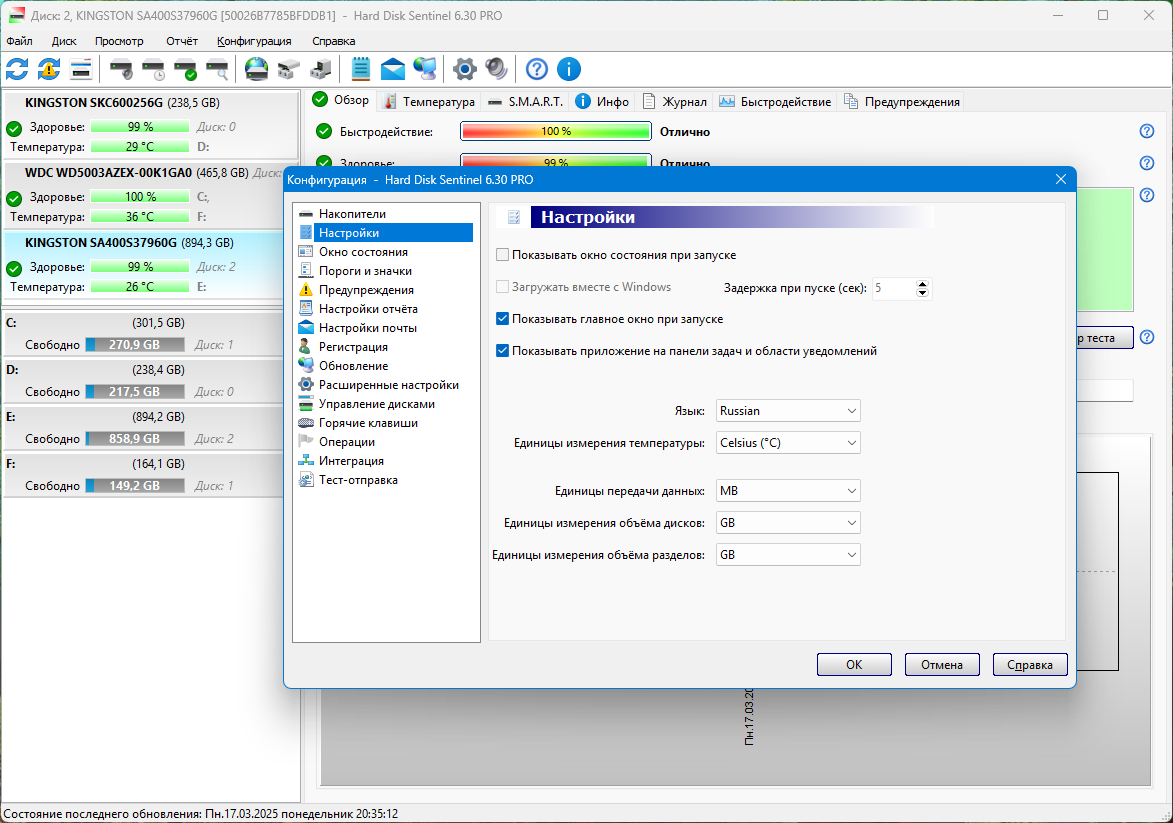Click the email envelope toolbar icon
The width and height of the screenshot is (1173, 823).
[x=393, y=70]
